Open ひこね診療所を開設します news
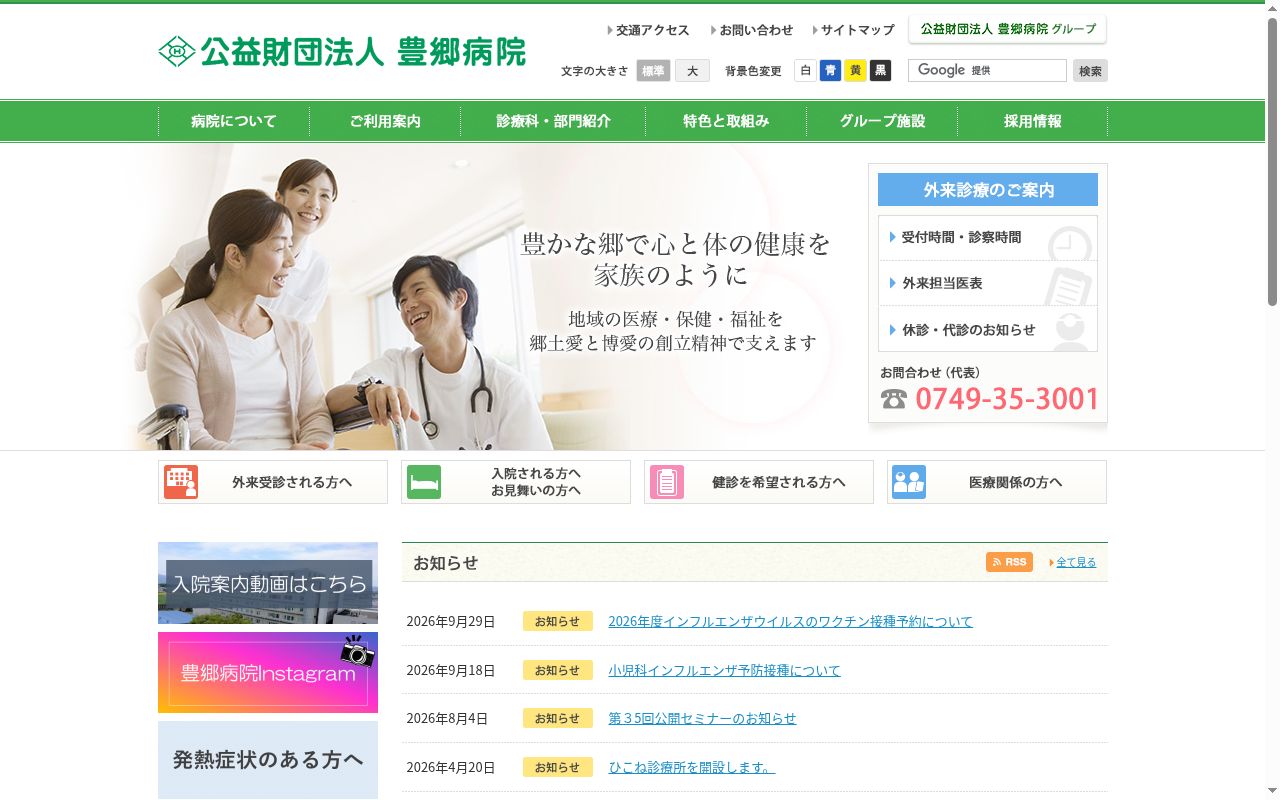This screenshot has width=1280, height=800. pos(691,767)
